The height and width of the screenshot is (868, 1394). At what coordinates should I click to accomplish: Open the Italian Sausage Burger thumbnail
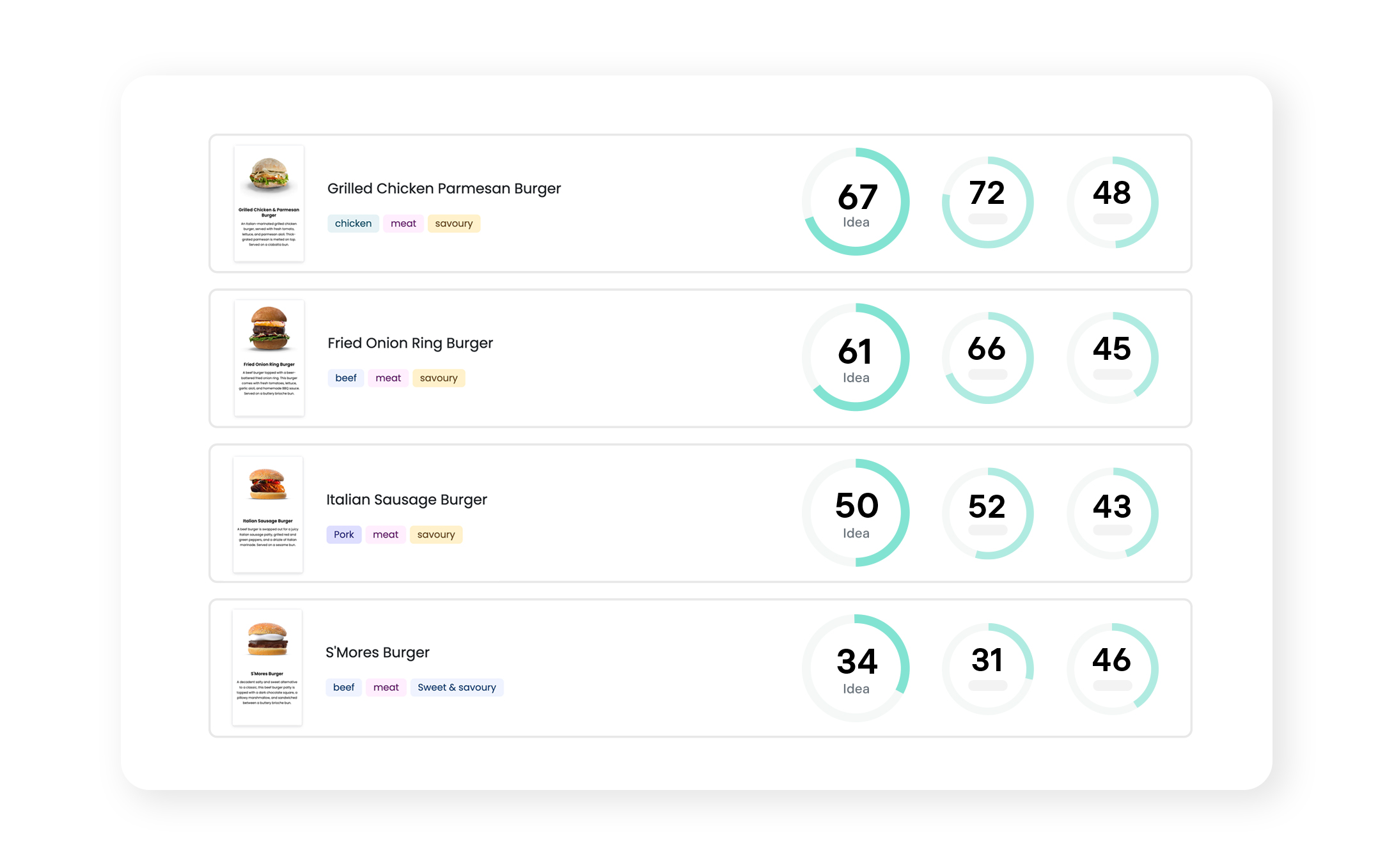pos(268,514)
